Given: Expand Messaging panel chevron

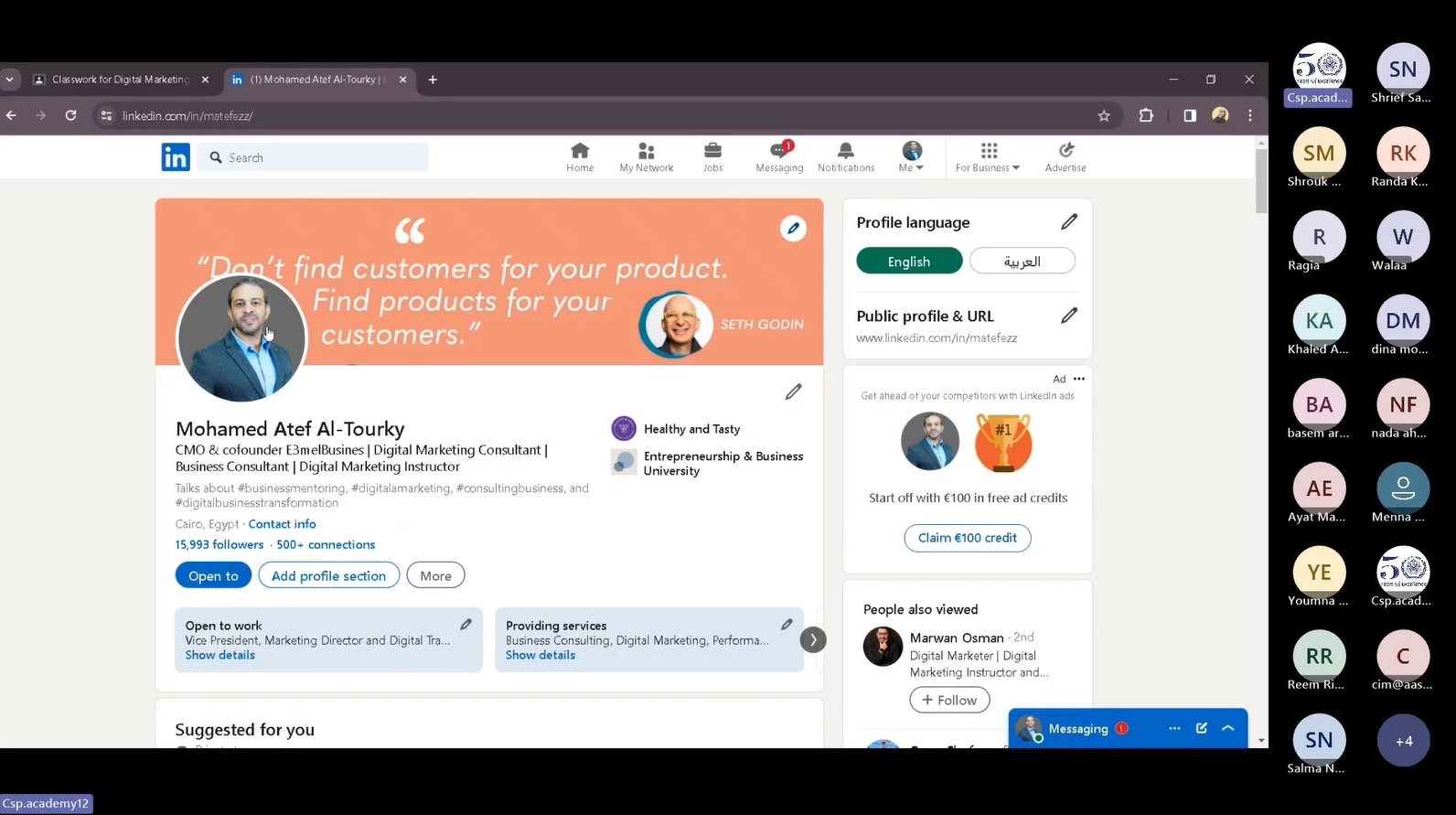Looking at the screenshot, I should [x=1228, y=728].
